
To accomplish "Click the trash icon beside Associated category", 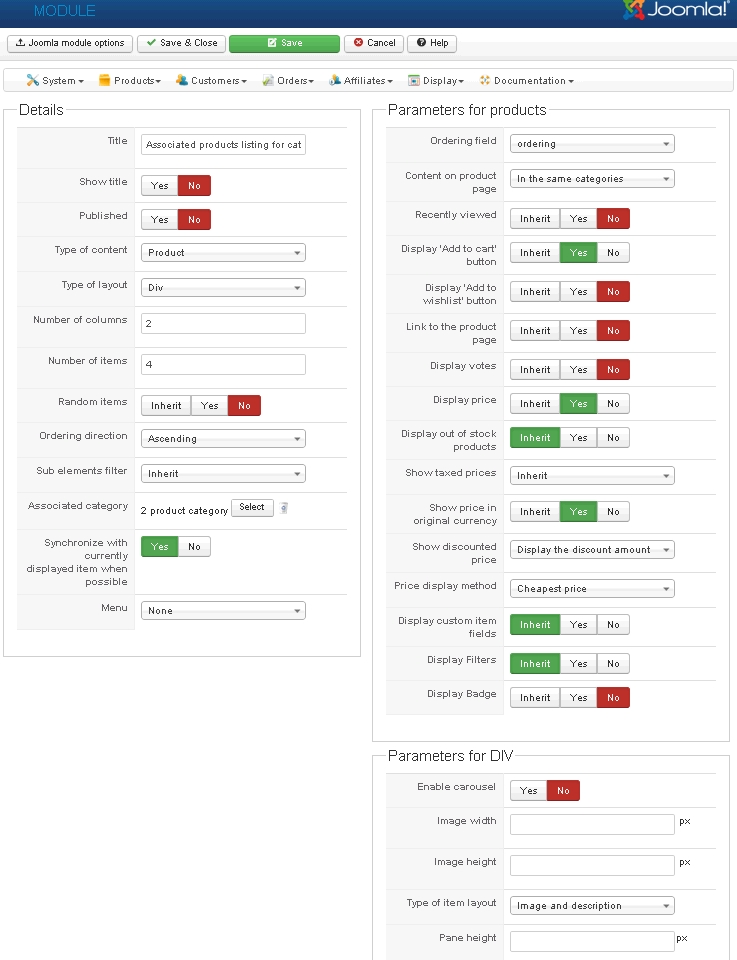I will pos(283,508).
